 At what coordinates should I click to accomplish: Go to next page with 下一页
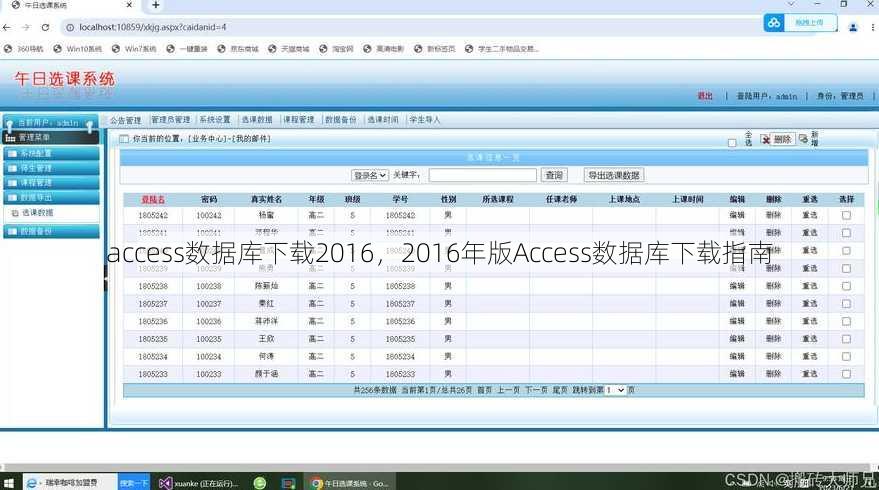(536, 390)
